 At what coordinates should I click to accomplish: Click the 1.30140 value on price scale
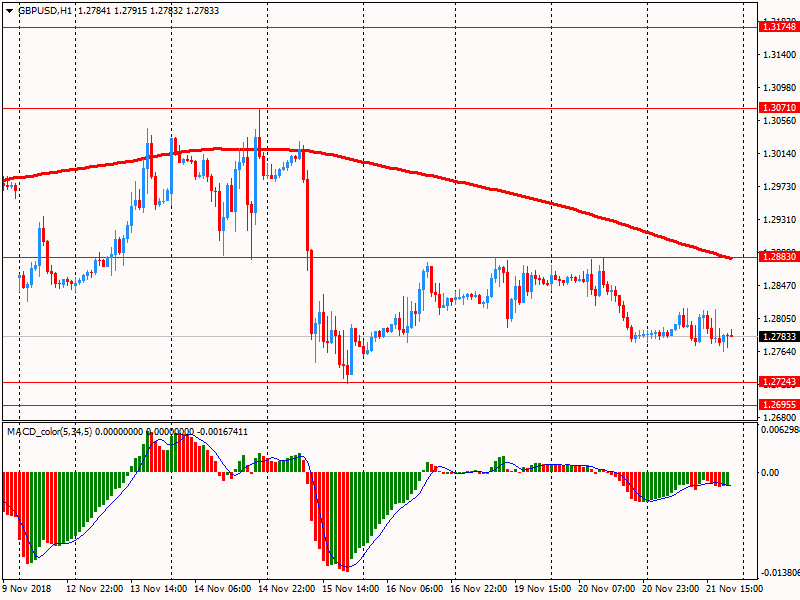778,154
